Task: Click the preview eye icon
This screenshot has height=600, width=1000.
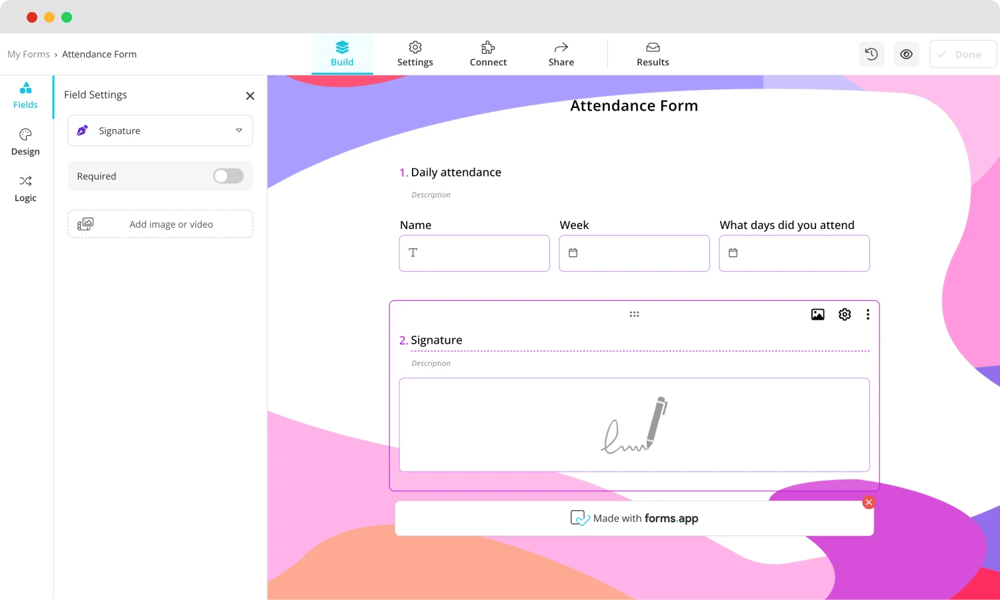Action: pos(906,54)
